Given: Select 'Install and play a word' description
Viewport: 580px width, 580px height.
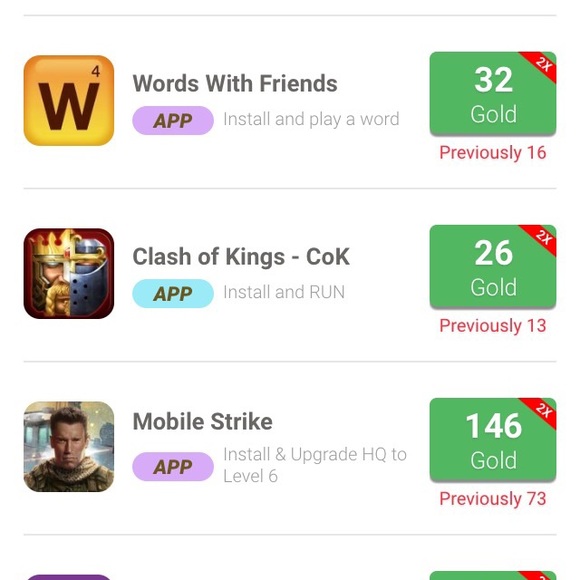Looking at the screenshot, I should tap(311, 119).
